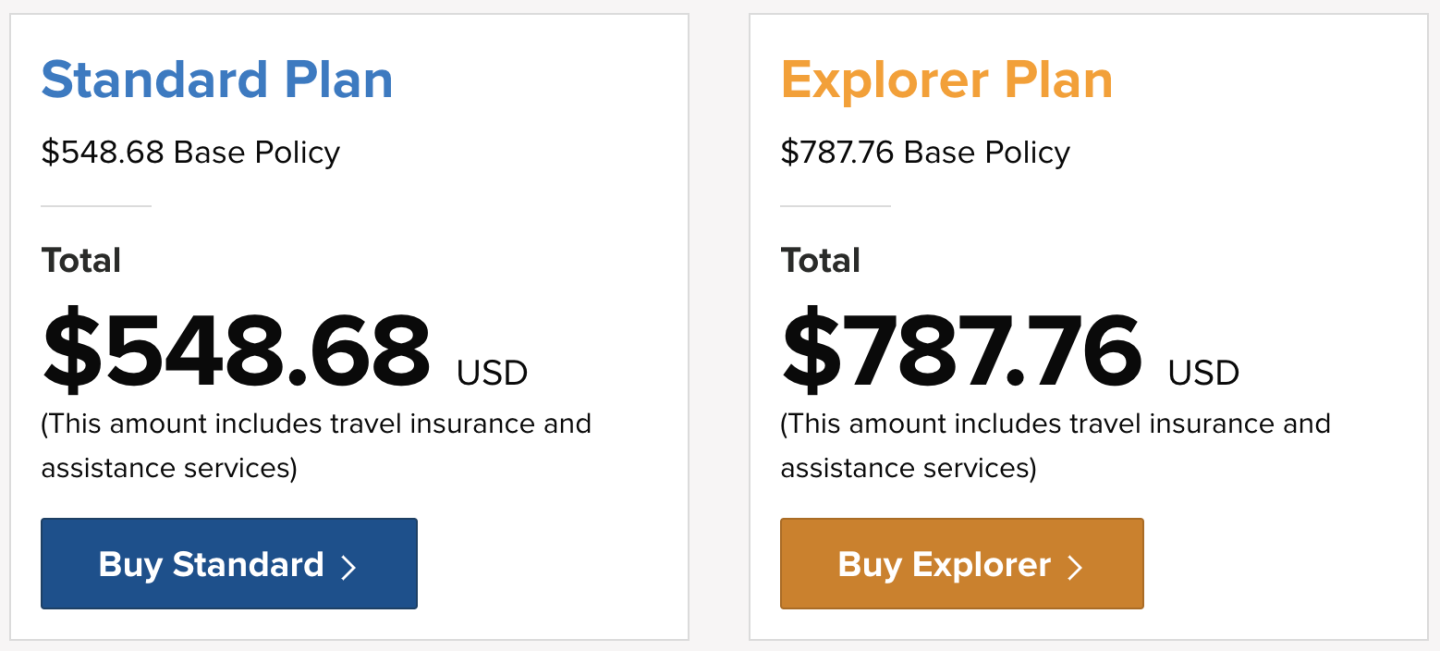Click the Total label in the Explorer card
This screenshot has width=1440, height=651.
point(820,261)
